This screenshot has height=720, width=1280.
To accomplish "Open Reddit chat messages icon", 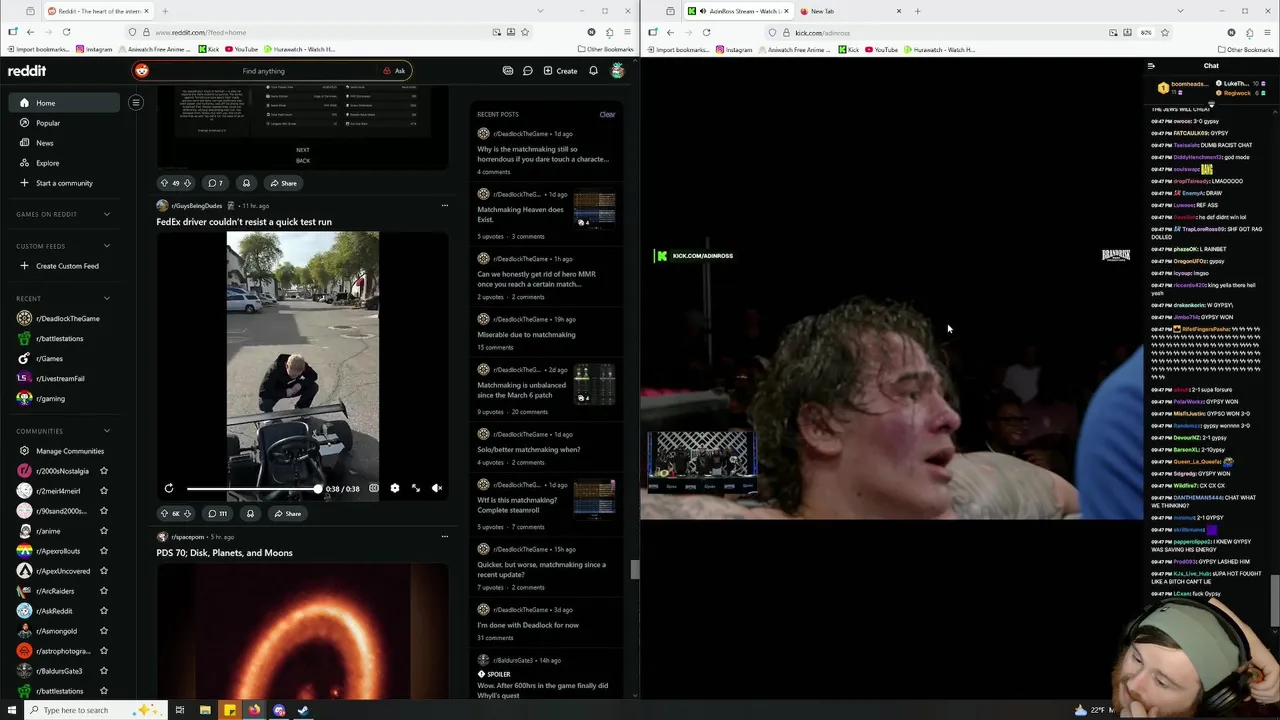I will click(x=528, y=71).
